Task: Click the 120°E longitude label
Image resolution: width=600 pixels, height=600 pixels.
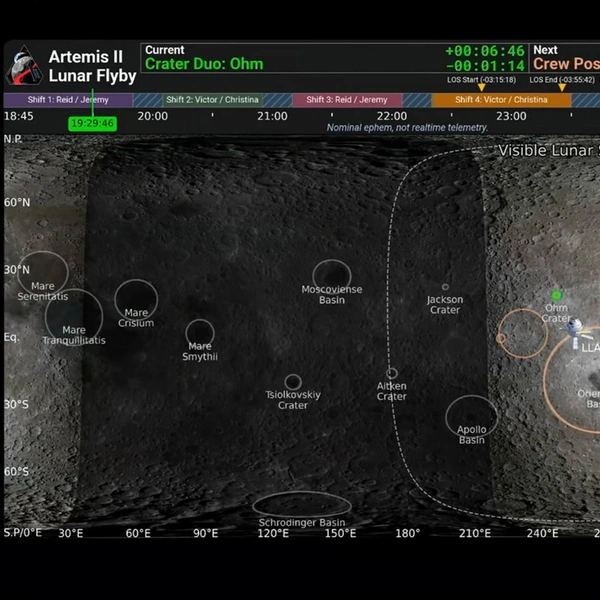Action: click(x=273, y=533)
